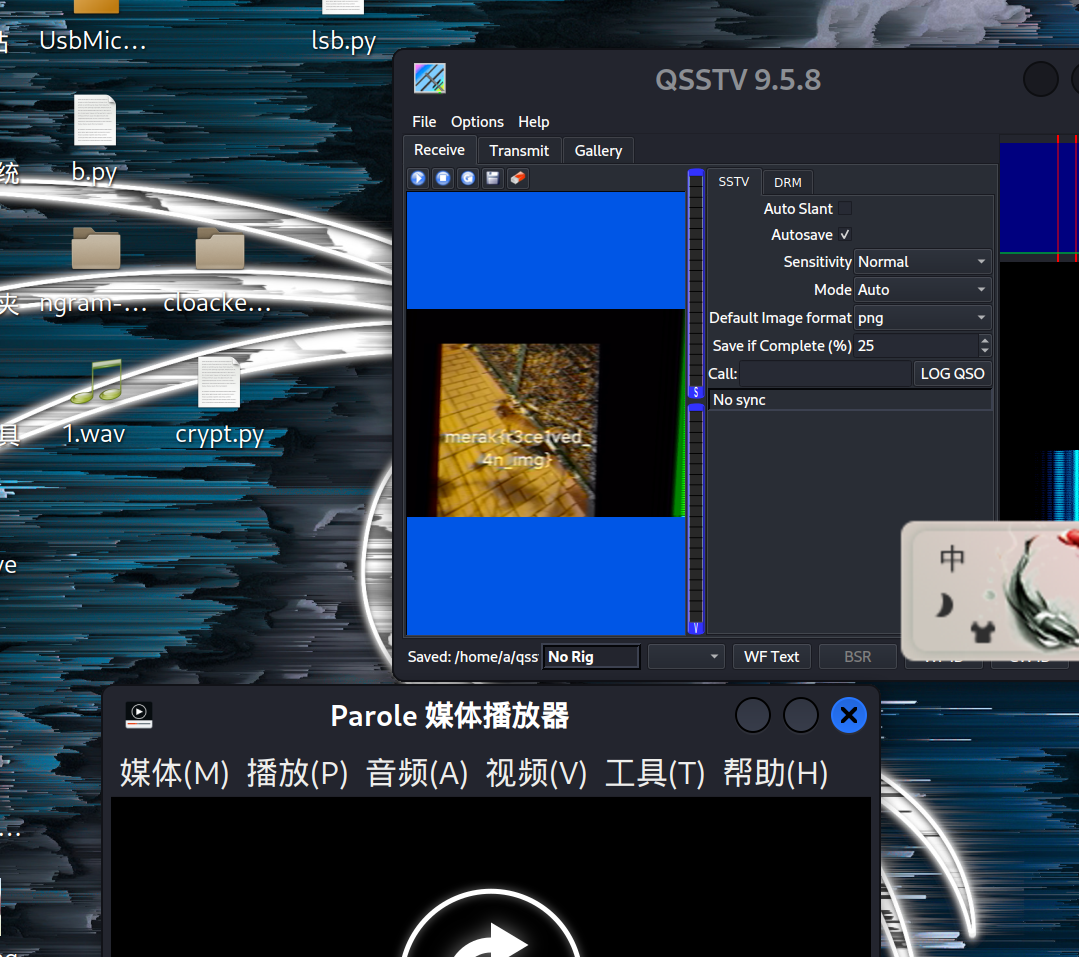The height and width of the screenshot is (957, 1079).
Task: Stop reception using the stop icon
Action: pos(443,178)
